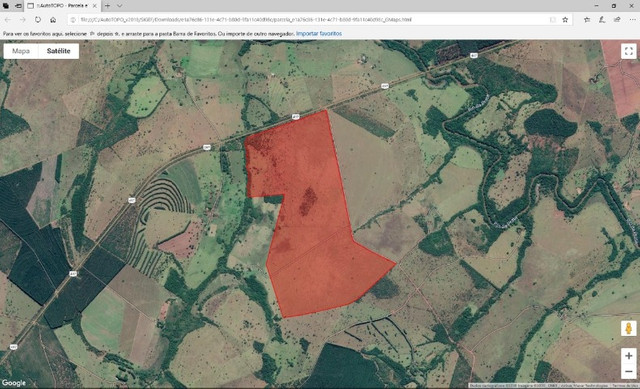Switch to Mapa view

[x=21, y=51]
